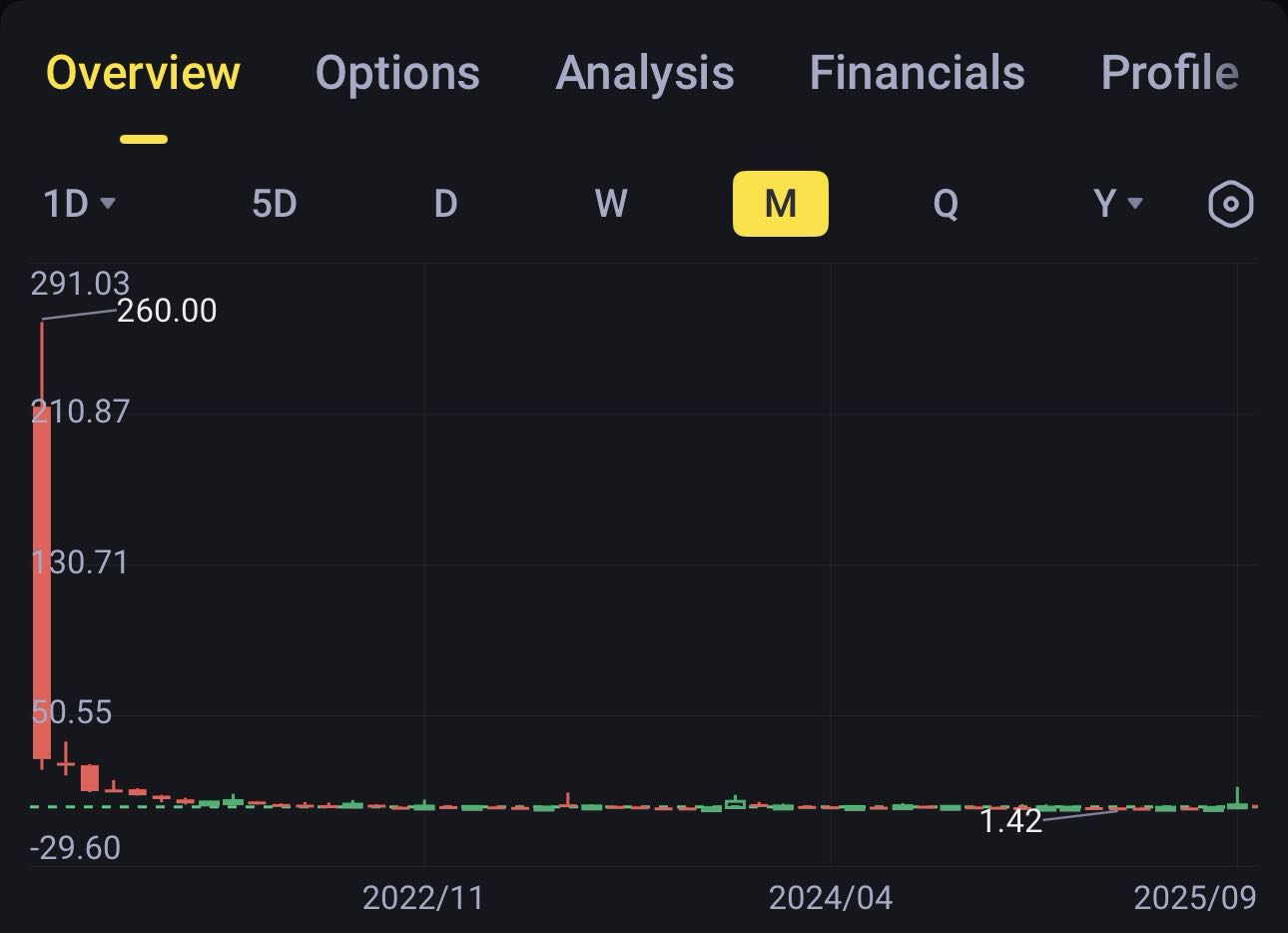
Task: Click the tall red first candlestick
Action: [x=42, y=579]
